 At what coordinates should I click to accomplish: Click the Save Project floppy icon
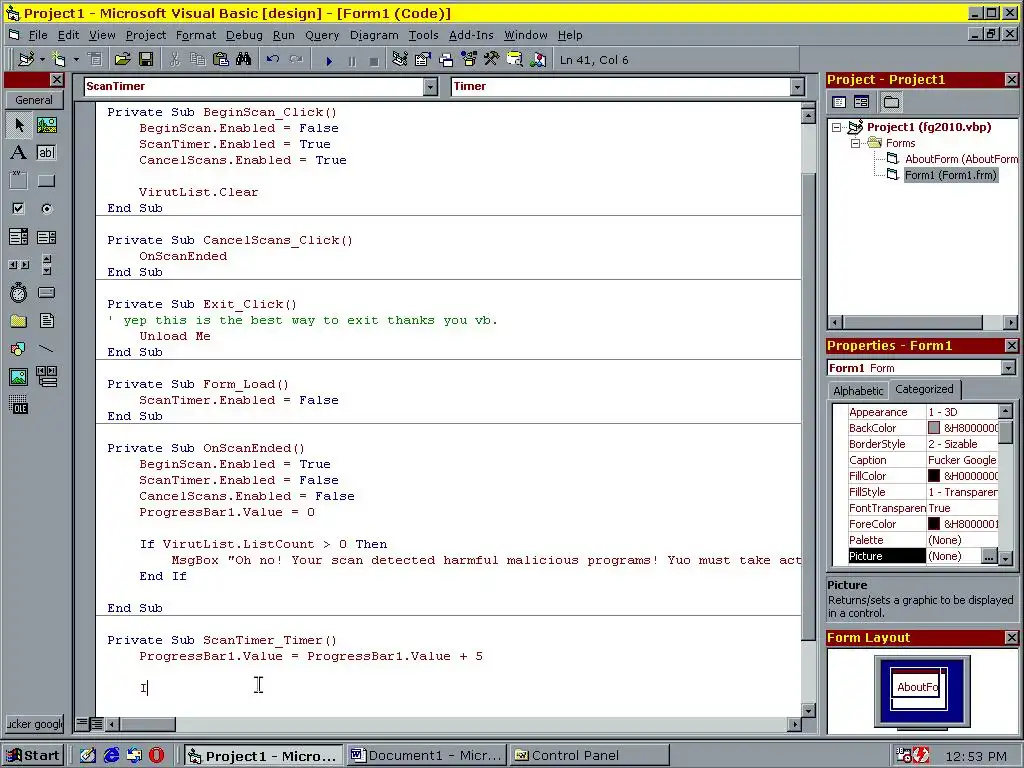[146, 60]
